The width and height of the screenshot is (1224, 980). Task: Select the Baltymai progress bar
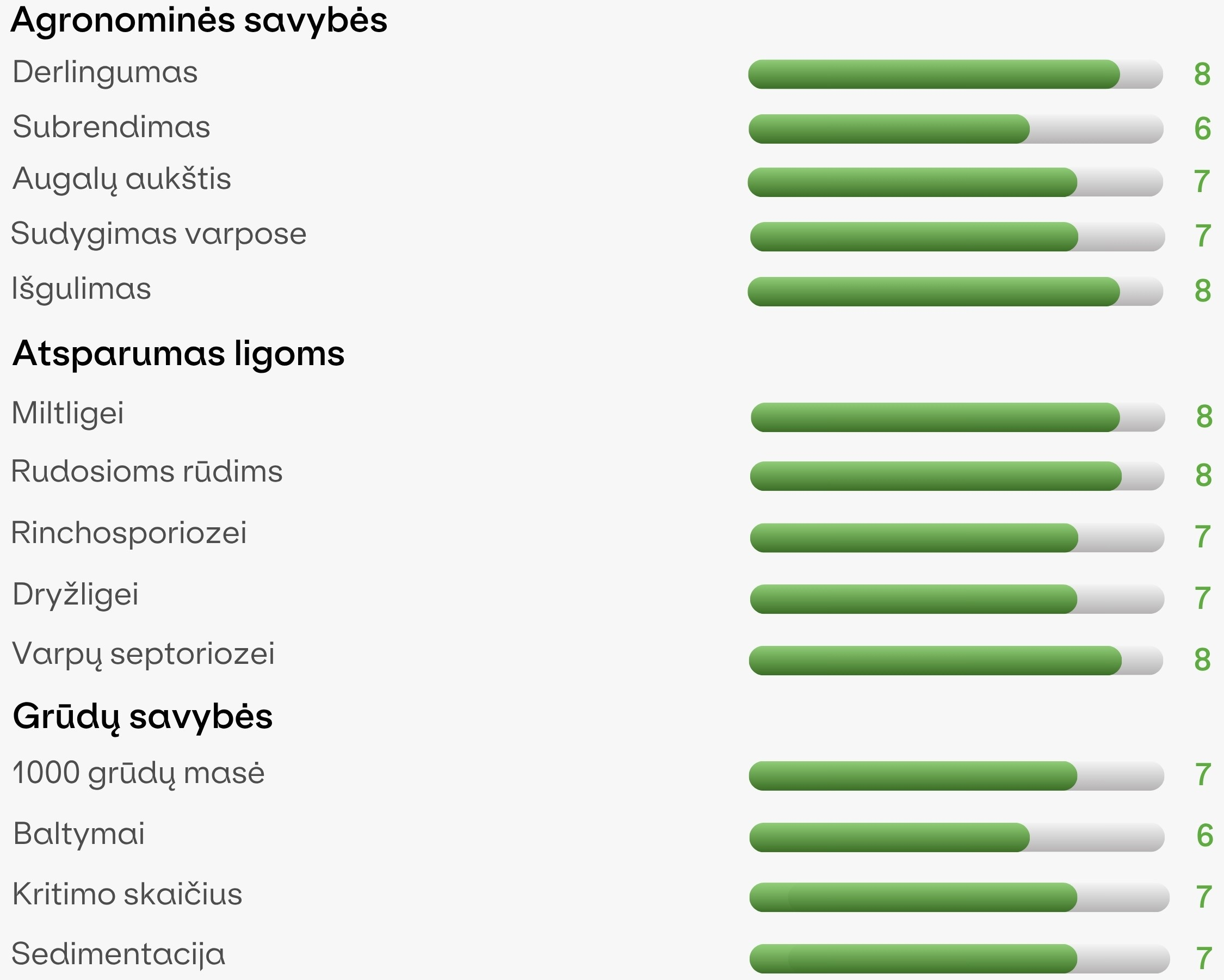[957, 837]
